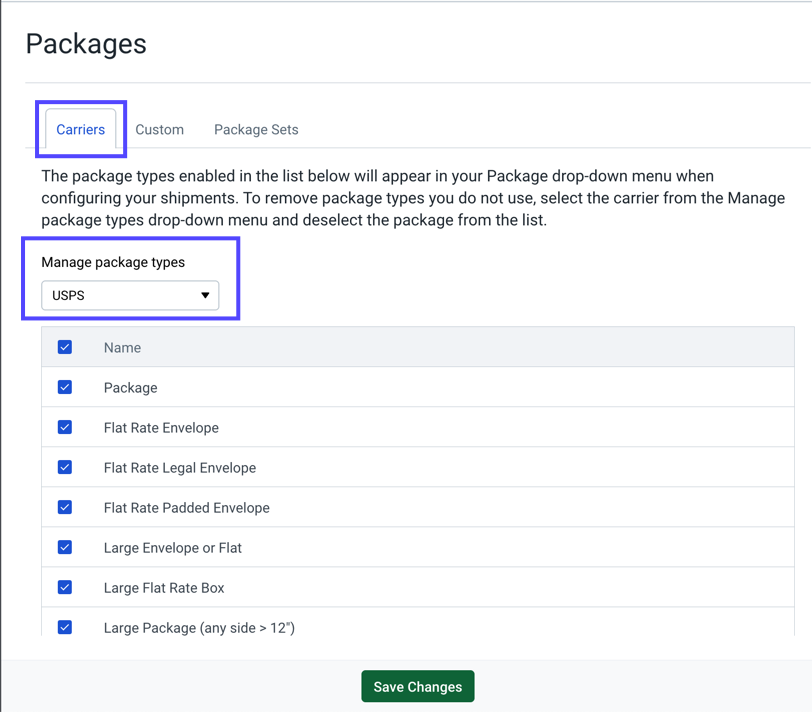
Task: Expand the carrier selection showing USPS
Action: (128, 295)
